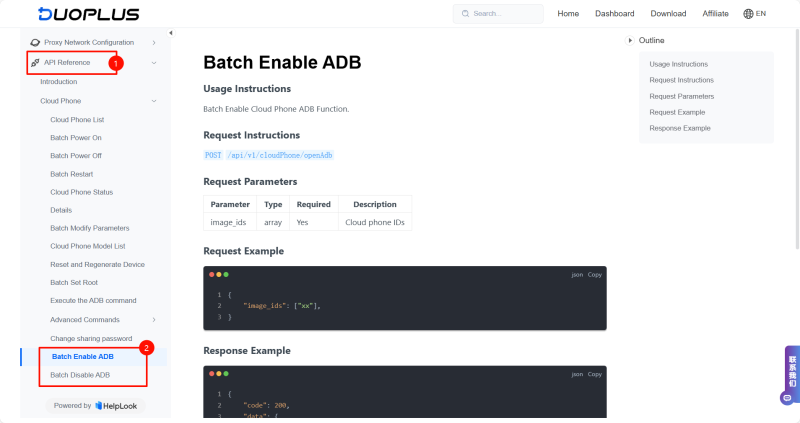Open the Affiliate nav link
Screen dimensions: 800x423
[715, 14]
